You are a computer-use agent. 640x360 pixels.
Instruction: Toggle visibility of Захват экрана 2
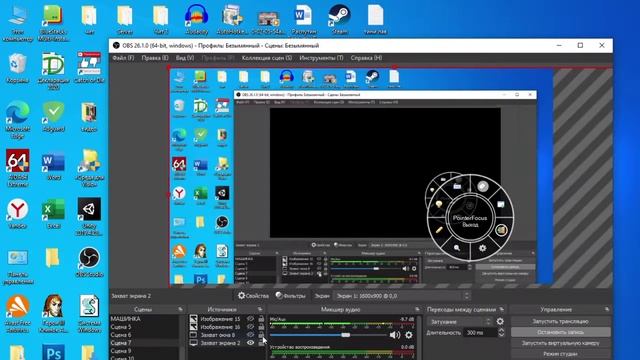(250, 343)
